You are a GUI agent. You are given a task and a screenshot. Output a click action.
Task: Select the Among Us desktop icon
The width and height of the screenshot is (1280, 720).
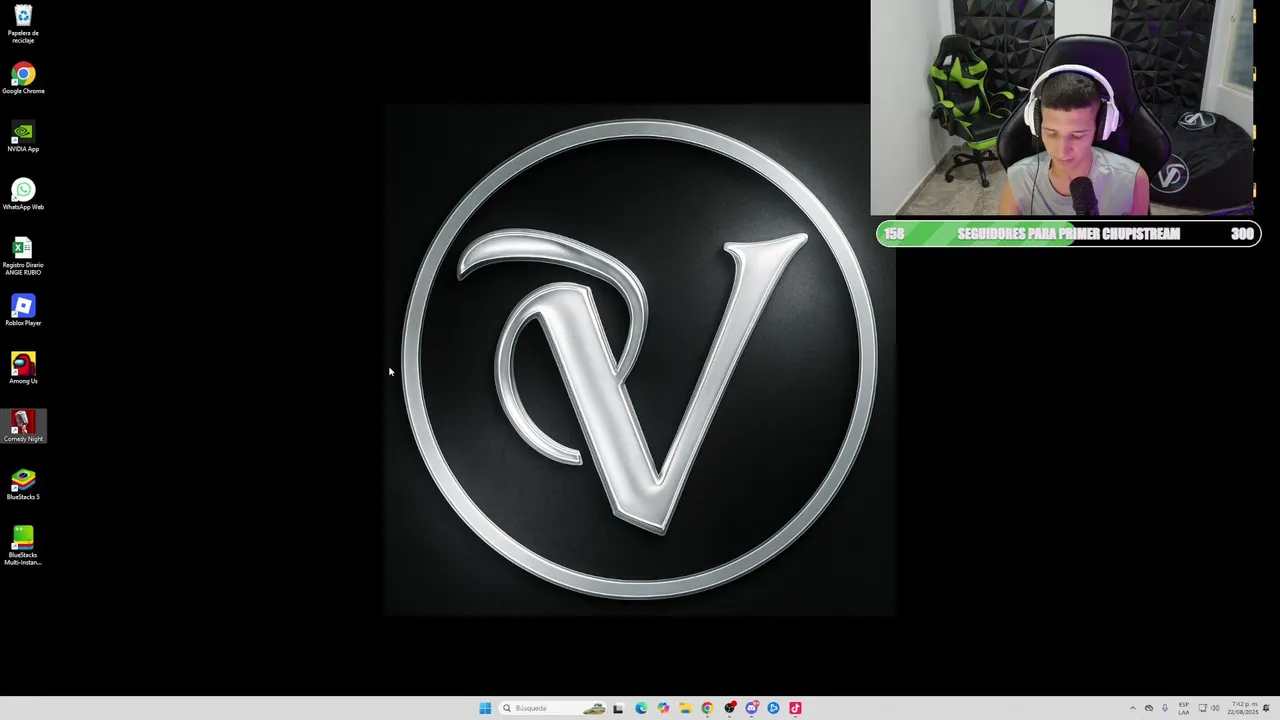coord(23,369)
